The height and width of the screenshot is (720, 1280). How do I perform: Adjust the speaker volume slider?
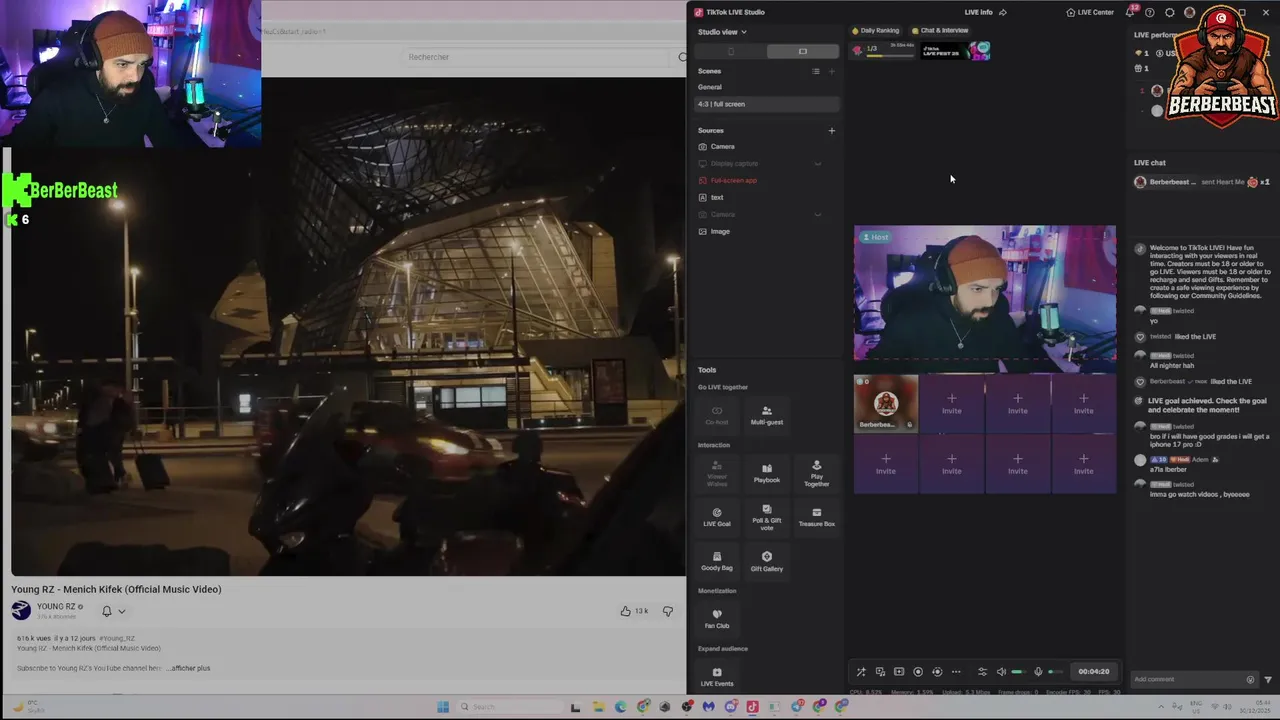coord(1019,672)
